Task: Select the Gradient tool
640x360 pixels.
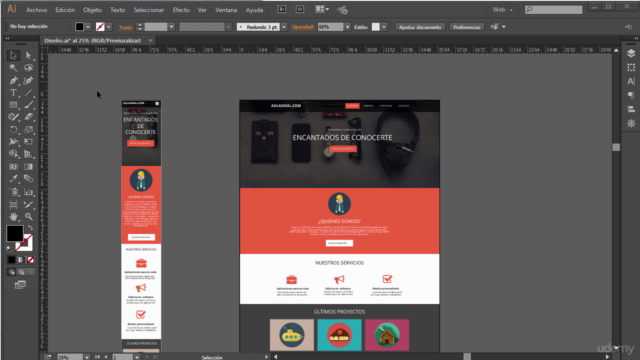Action: point(28,167)
